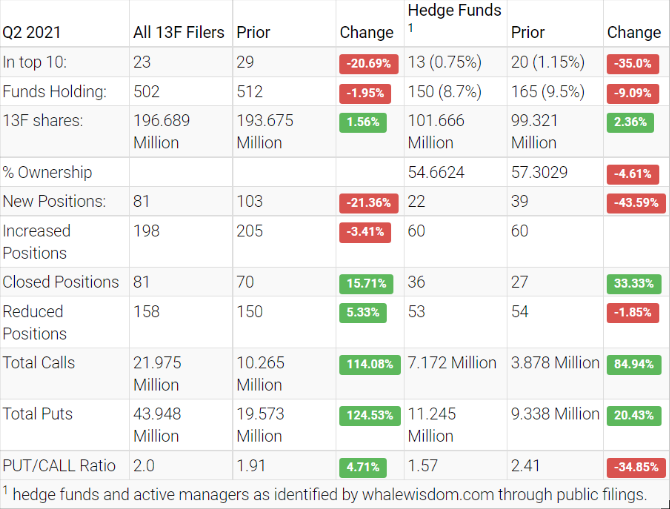Select the % Ownership row label
Image resolution: width=670 pixels, height=509 pixels.
(x=47, y=172)
